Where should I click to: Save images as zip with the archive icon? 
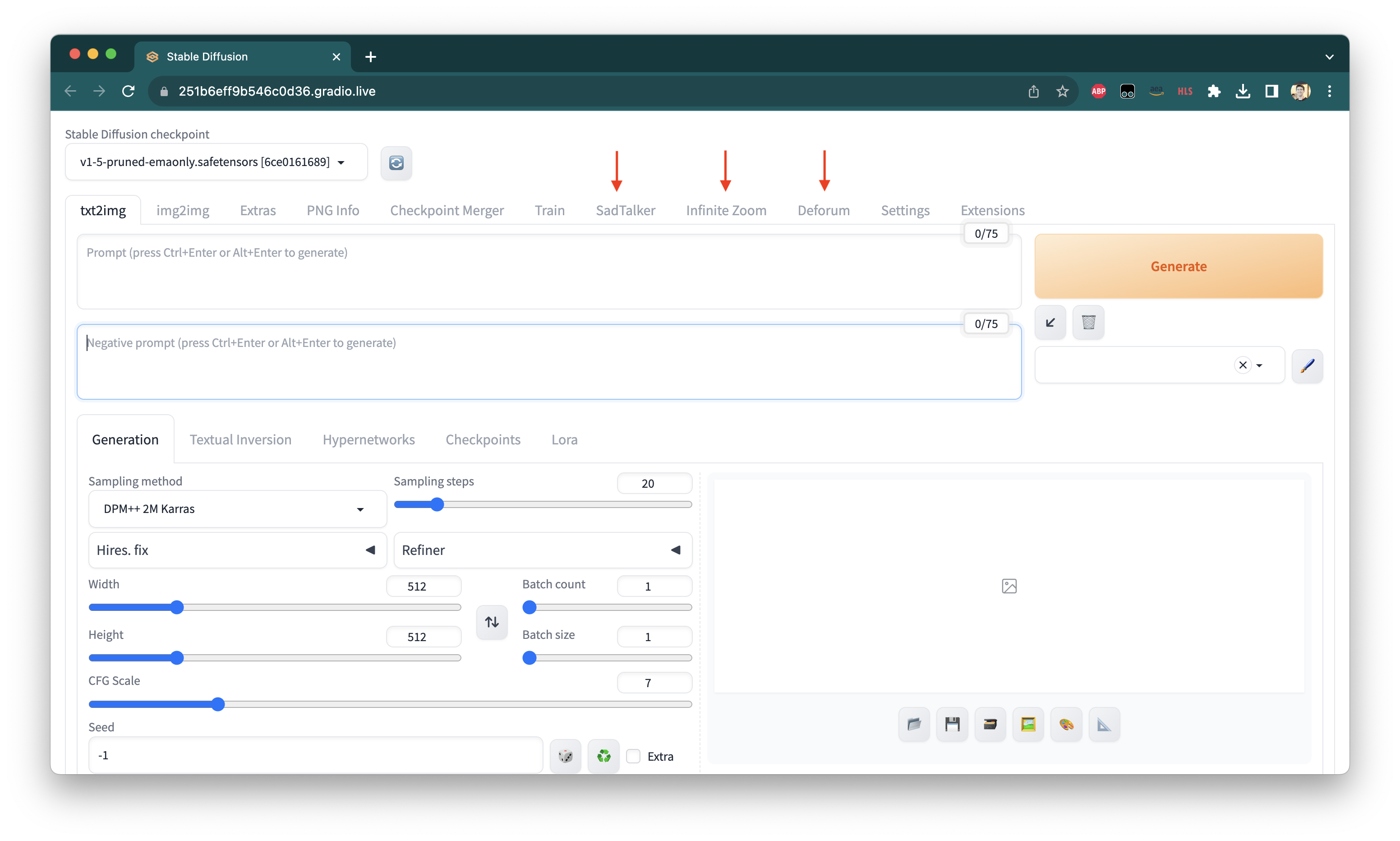(x=990, y=724)
